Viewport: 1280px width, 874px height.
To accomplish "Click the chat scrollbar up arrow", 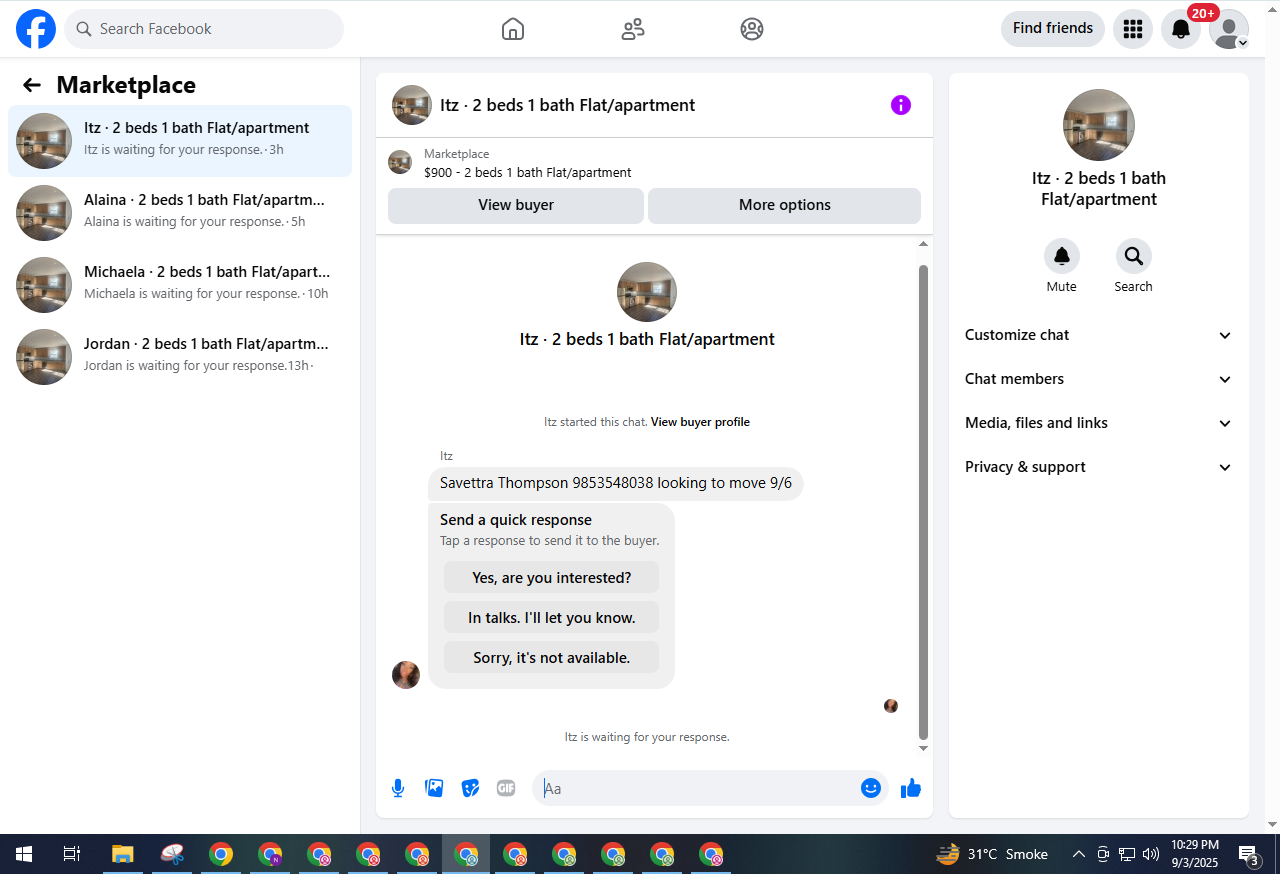I will pyautogui.click(x=923, y=245).
